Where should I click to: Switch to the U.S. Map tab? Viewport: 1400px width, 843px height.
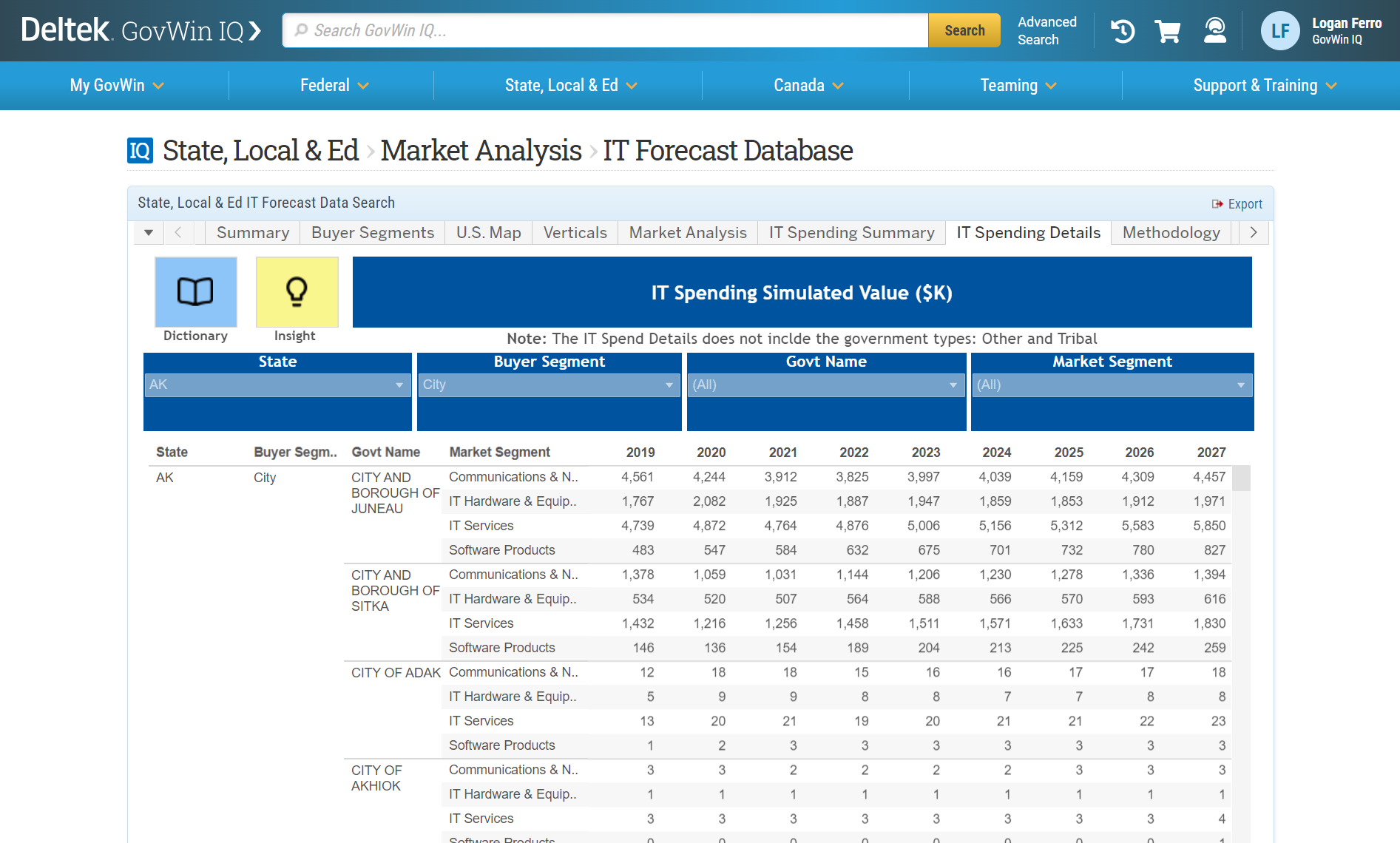[x=488, y=233]
